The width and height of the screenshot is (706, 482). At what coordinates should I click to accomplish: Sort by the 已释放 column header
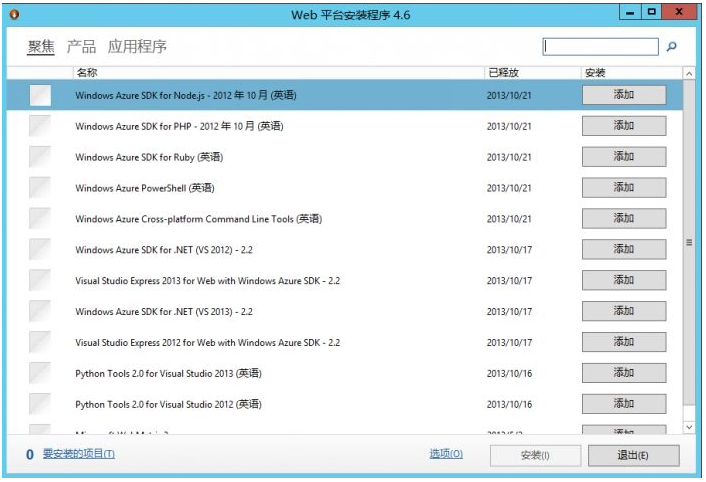(532, 72)
